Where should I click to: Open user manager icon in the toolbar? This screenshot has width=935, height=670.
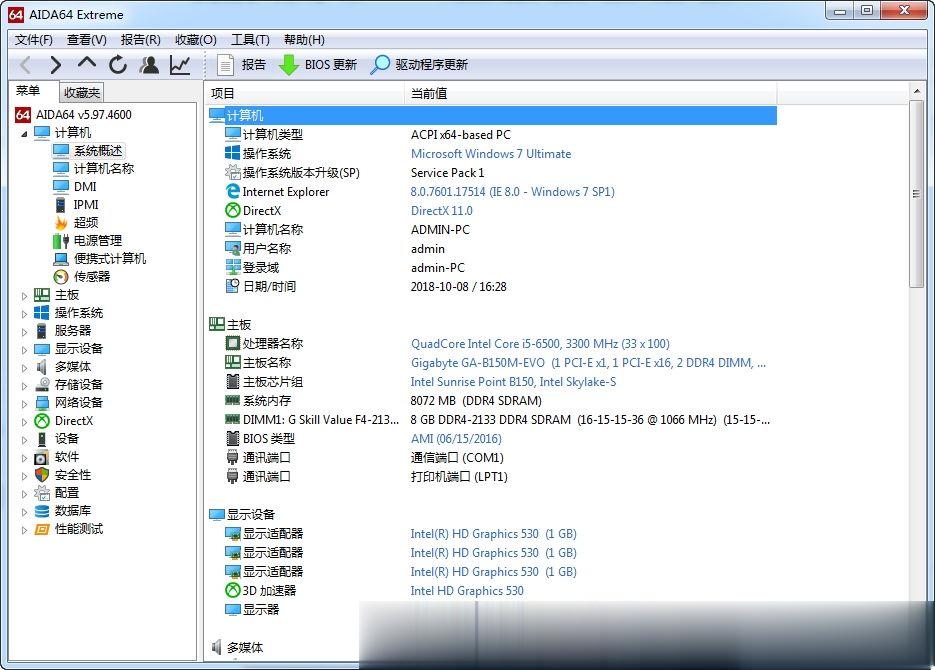(x=149, y=64)
